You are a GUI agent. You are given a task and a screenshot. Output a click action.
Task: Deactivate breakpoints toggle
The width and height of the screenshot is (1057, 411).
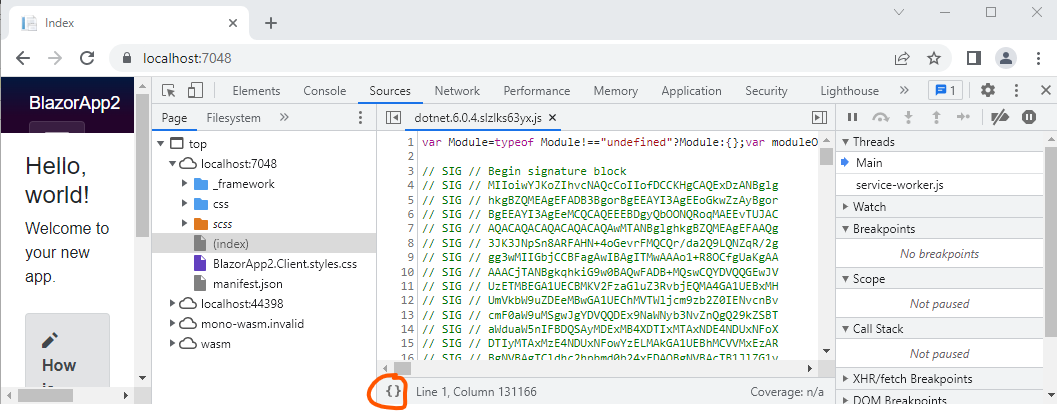click(x=1000, y=117)
